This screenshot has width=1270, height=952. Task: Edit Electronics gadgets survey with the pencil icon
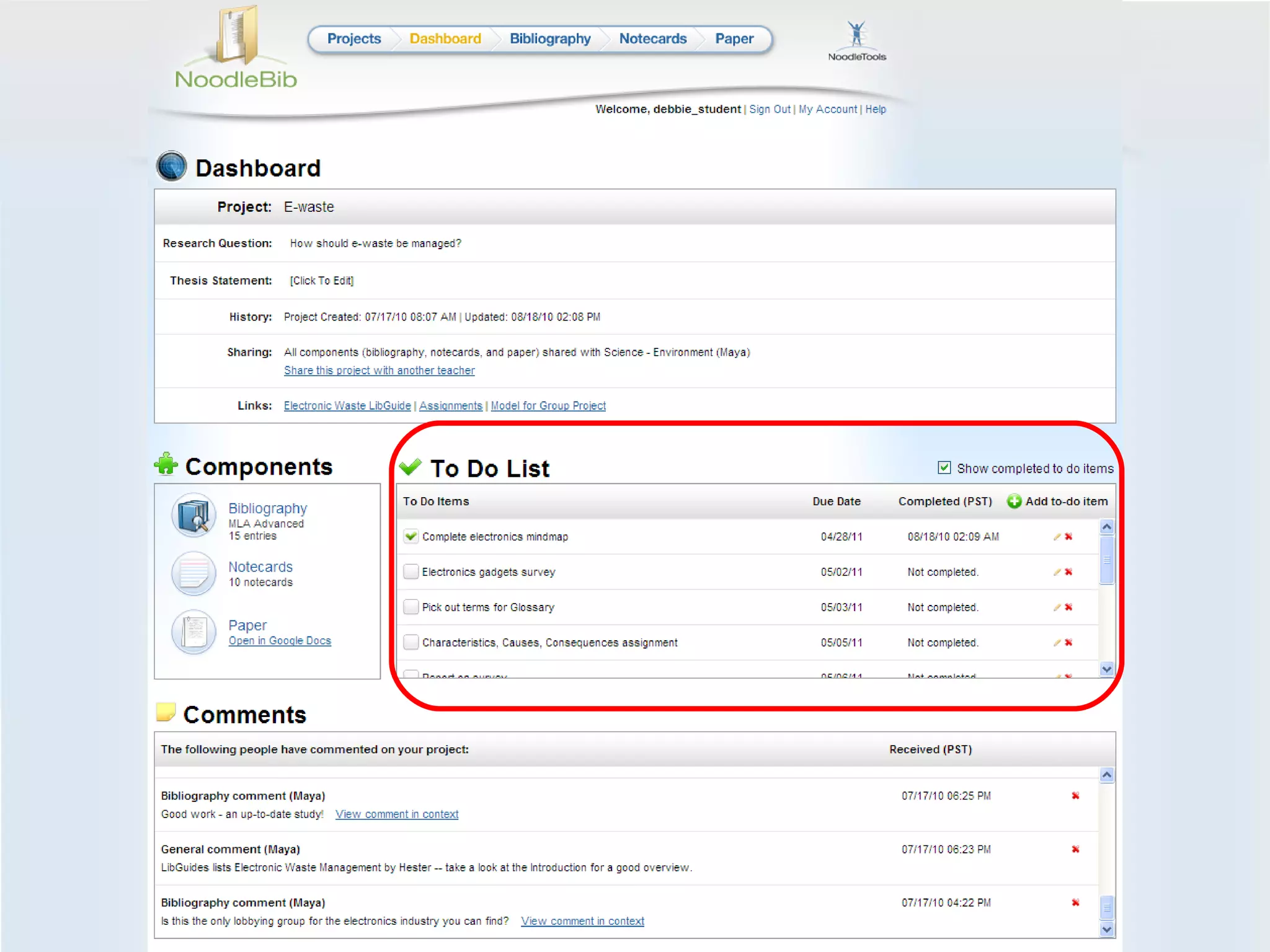(1057, 572)
